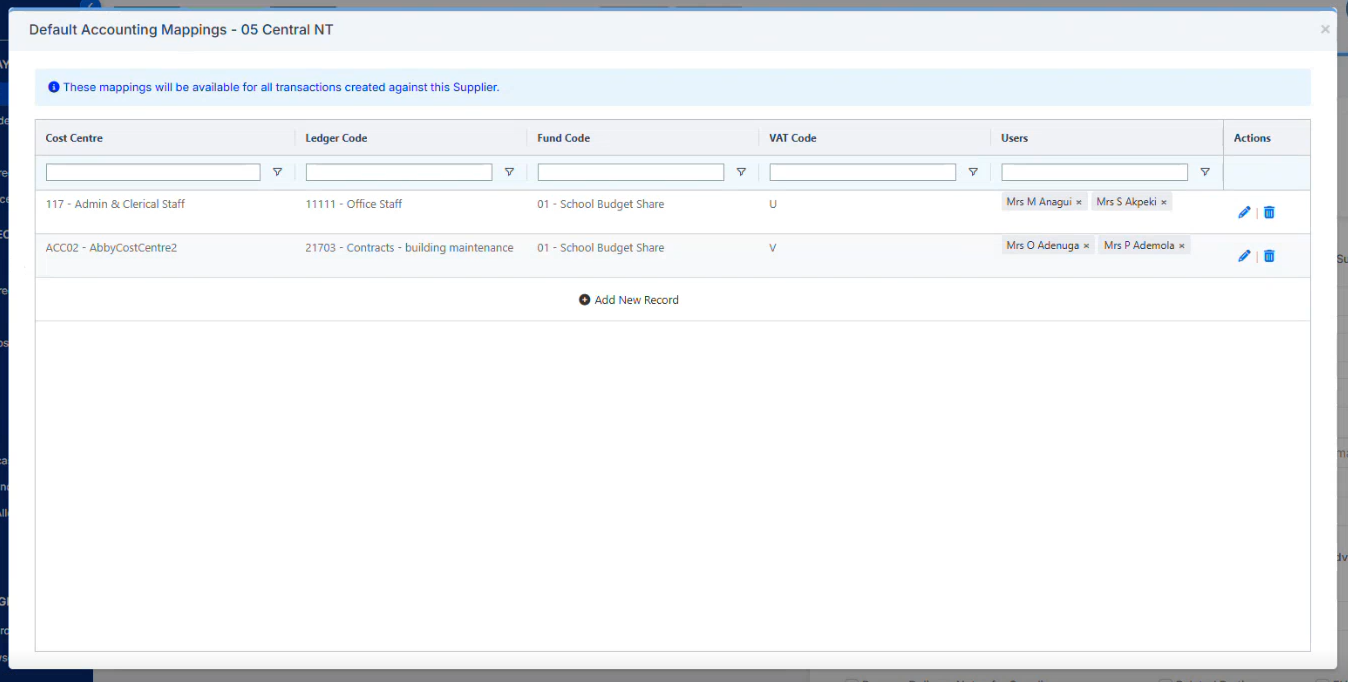Screen dimensions: 1348x682
Task: Focus the Cost Centre filter input
Action: pos(153,172)
